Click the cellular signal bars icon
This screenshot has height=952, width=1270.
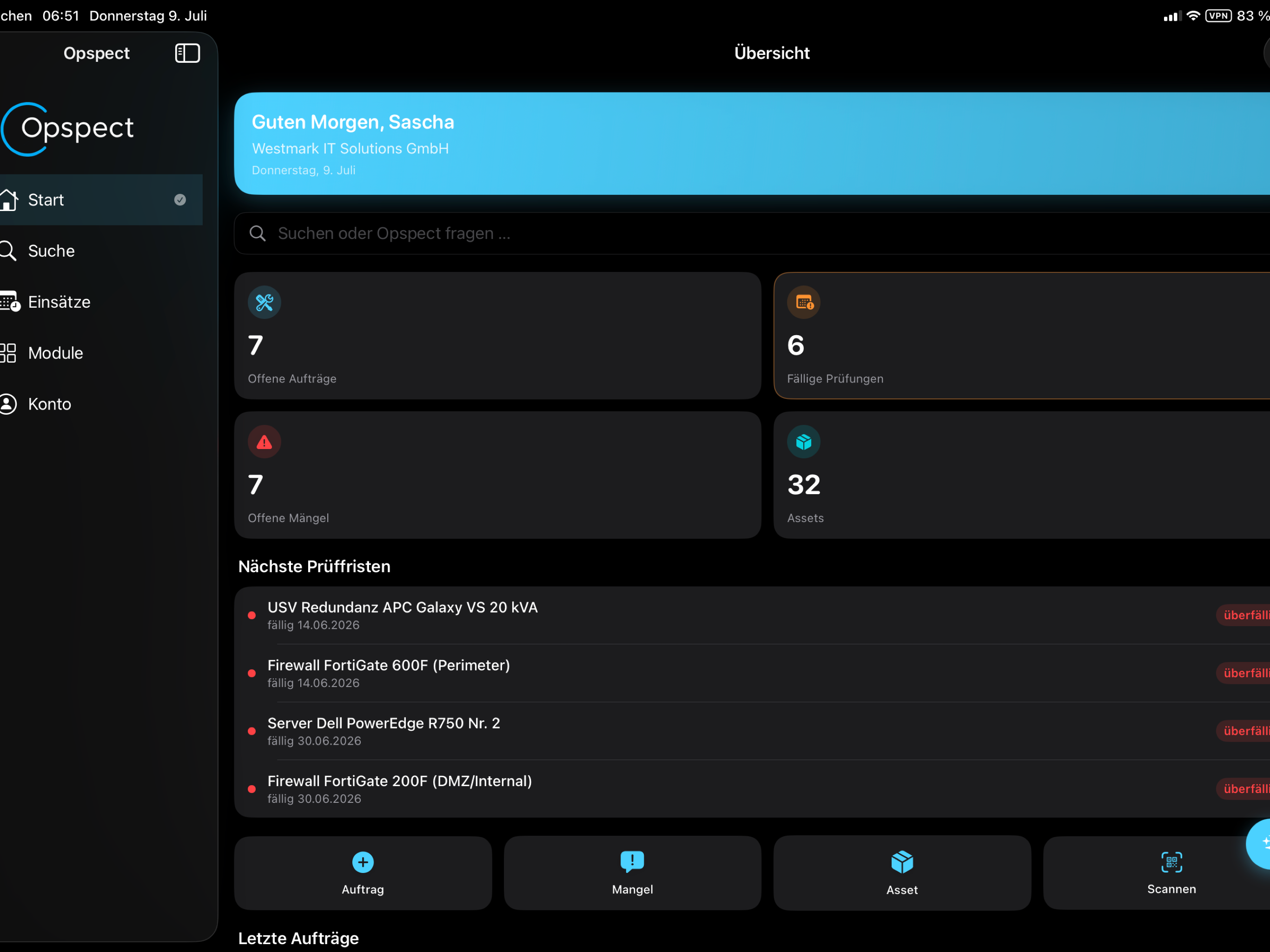[1172, 16]
